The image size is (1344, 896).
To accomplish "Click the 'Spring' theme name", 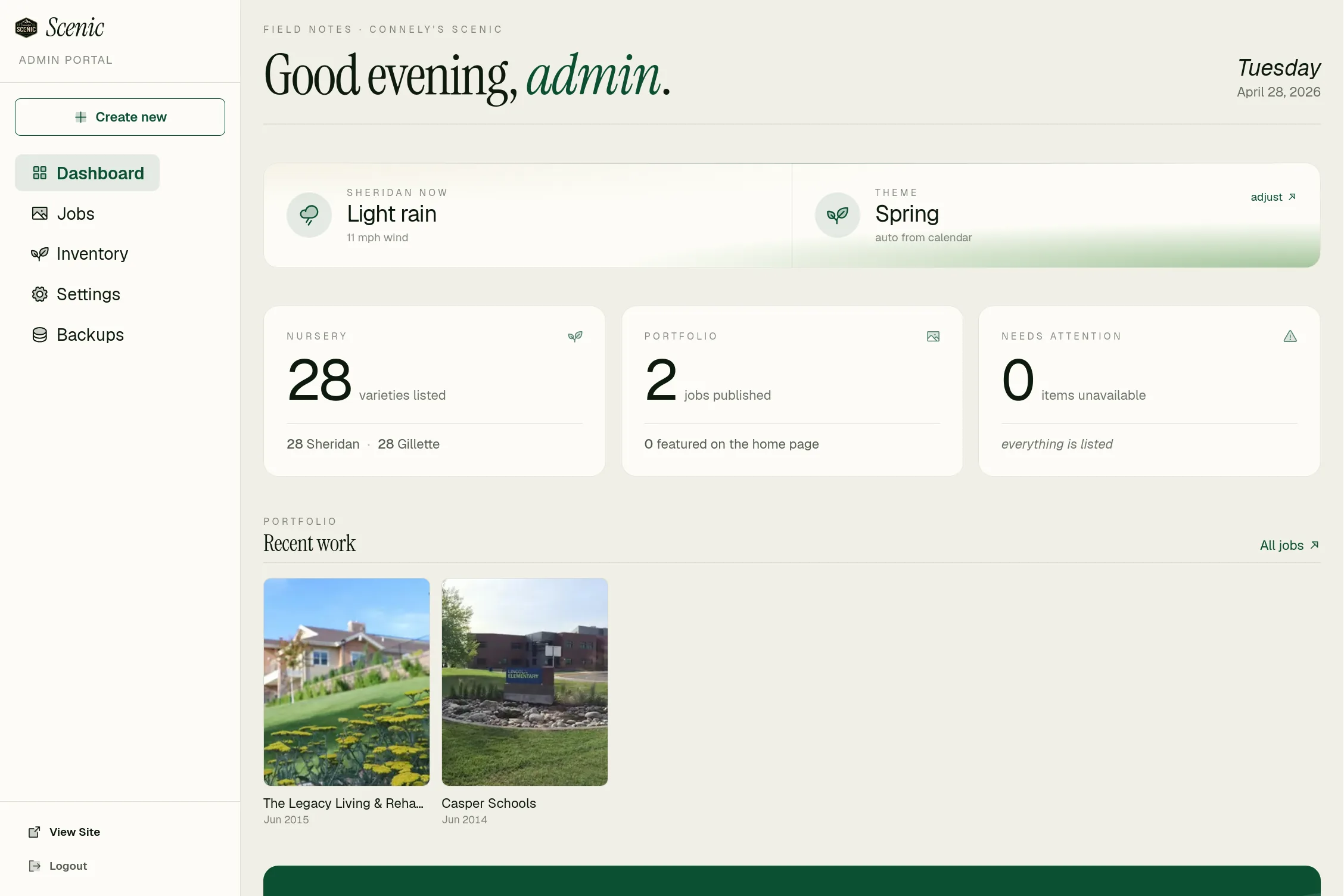I will tap(907, 214).
